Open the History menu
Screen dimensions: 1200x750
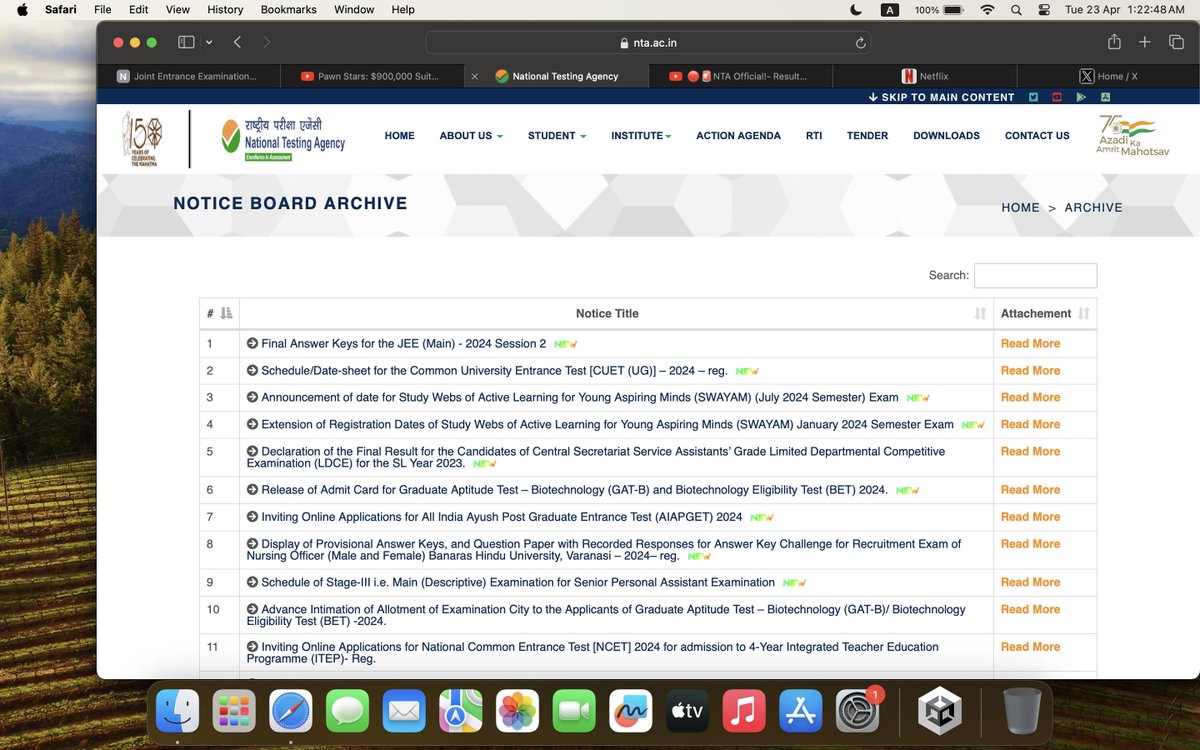point(225,9)
